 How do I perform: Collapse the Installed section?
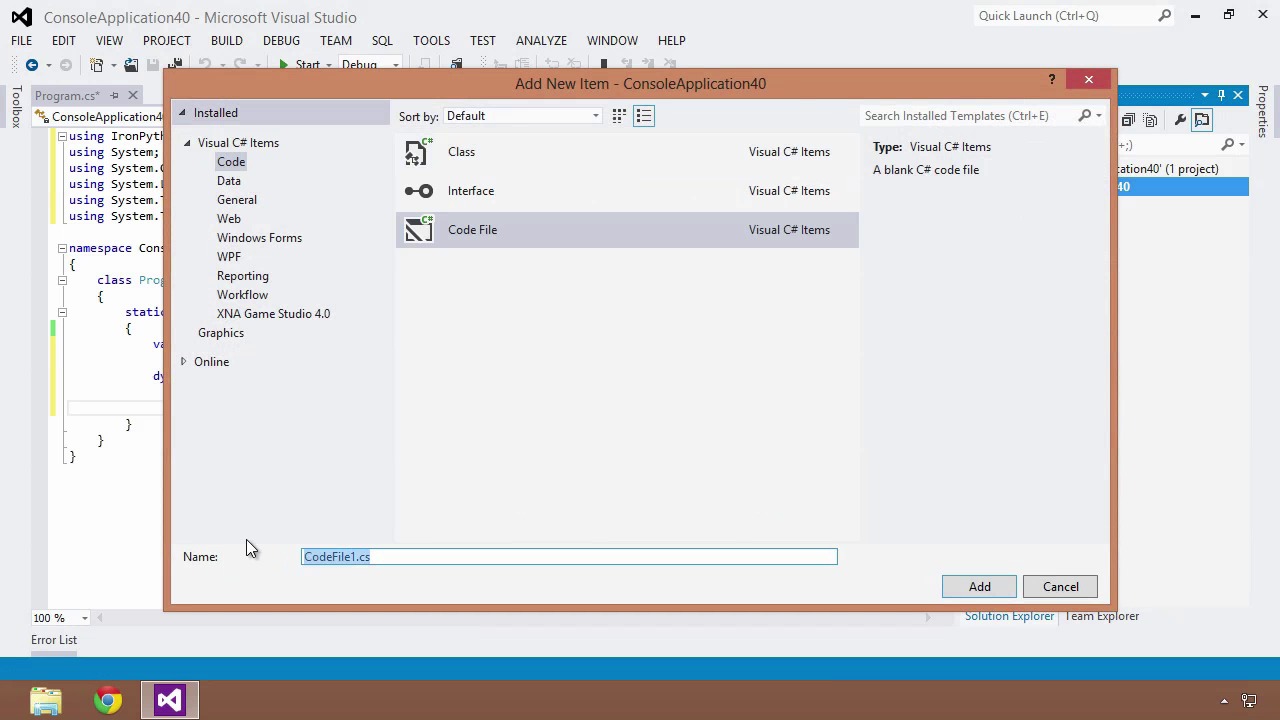point(182,113)
